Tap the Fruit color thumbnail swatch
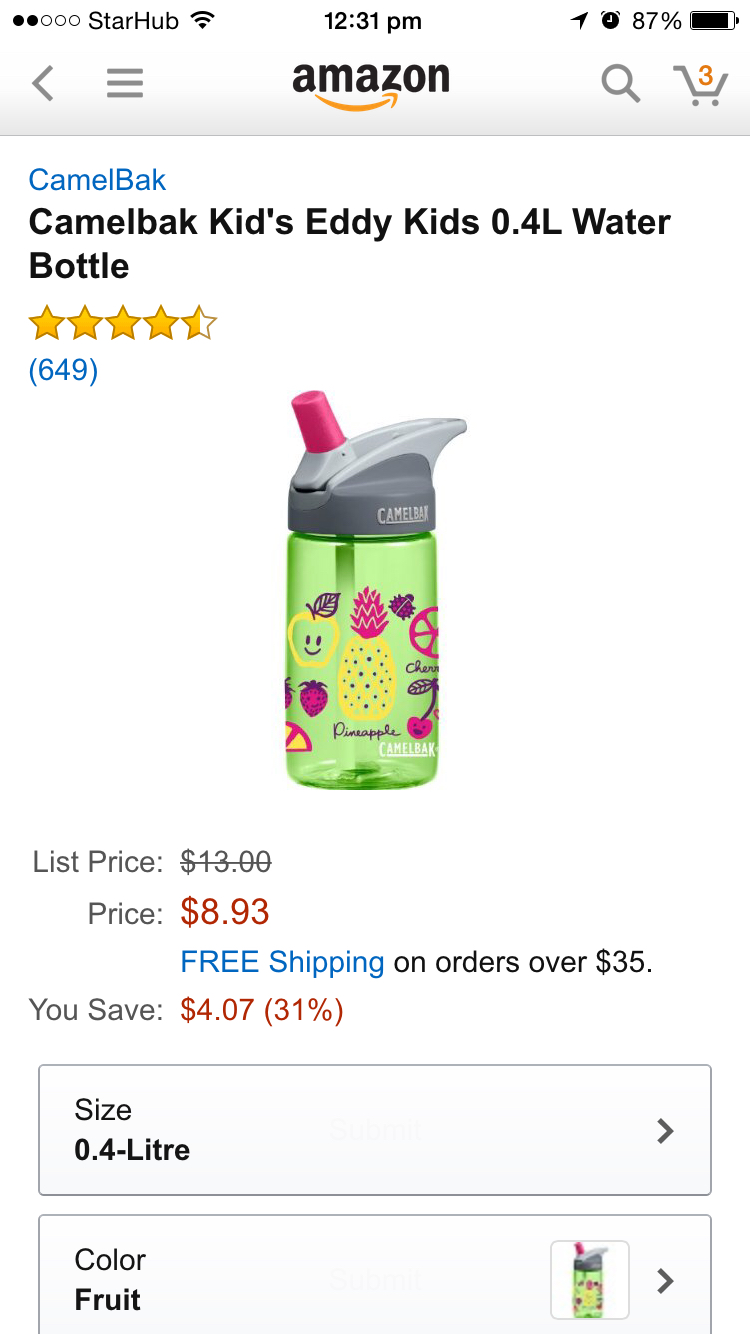Viewport: 750px width, 1334px height. coord(590,1280)
